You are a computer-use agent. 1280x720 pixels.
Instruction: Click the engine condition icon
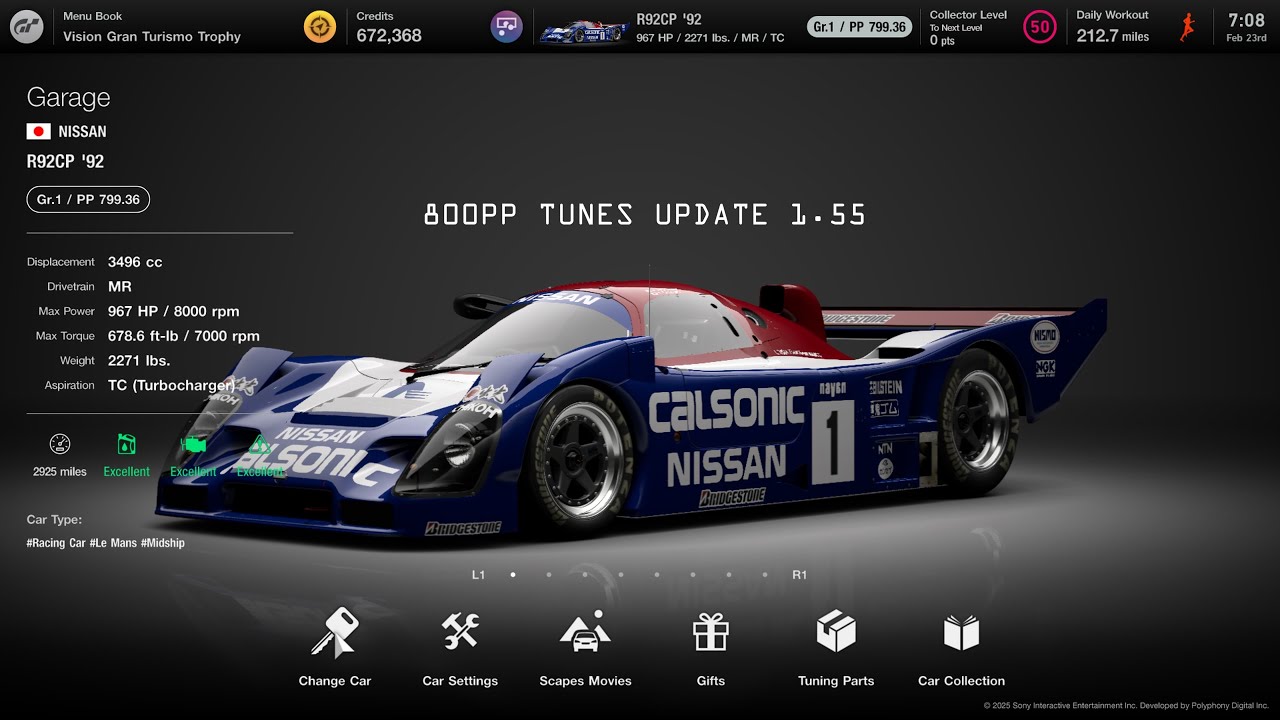[x=193, y=444]
